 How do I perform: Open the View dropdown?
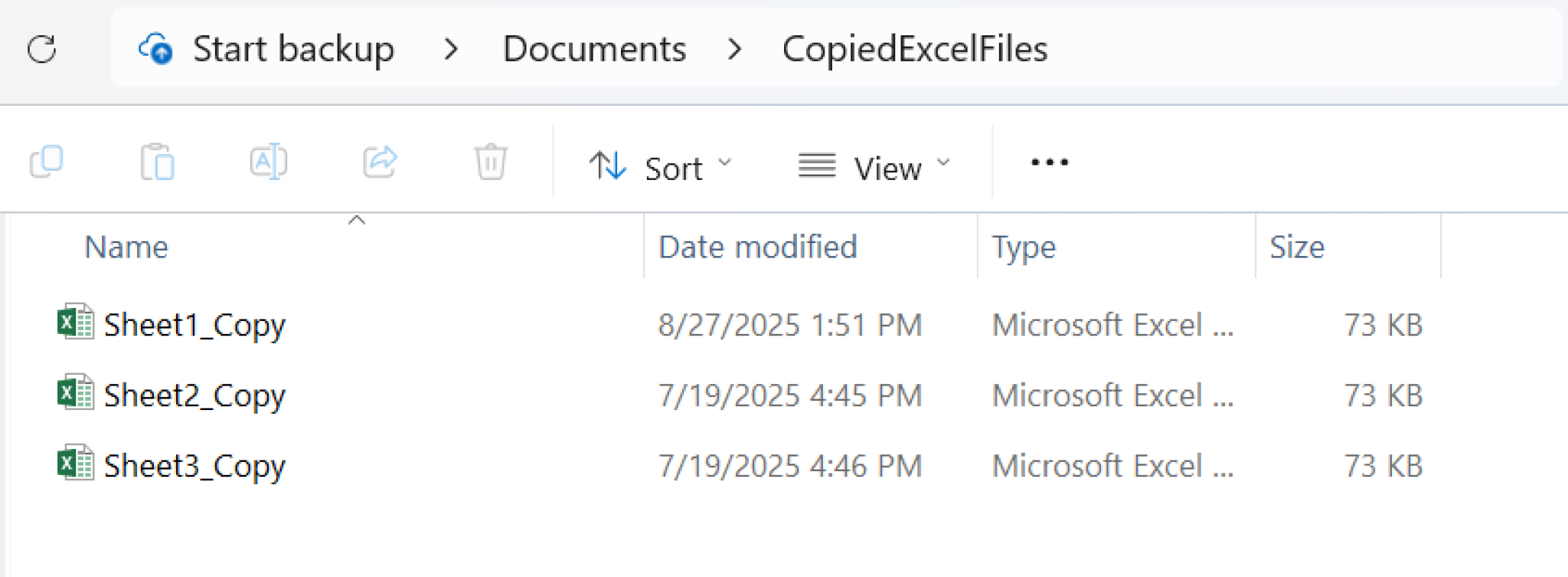tap(873, 167)
